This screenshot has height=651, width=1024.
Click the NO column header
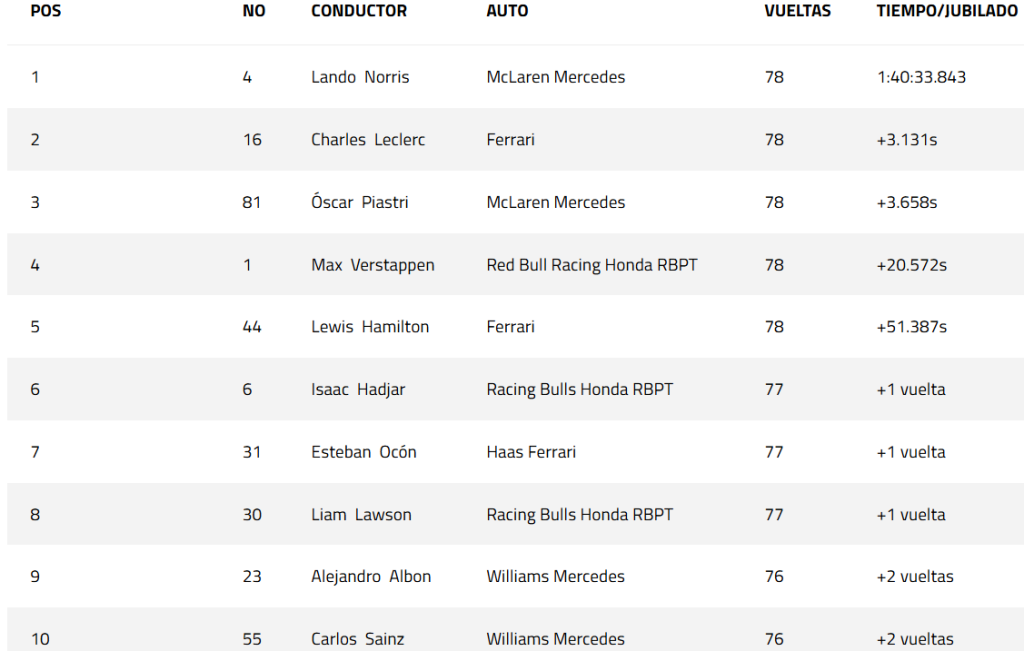(x=254, y=12)
